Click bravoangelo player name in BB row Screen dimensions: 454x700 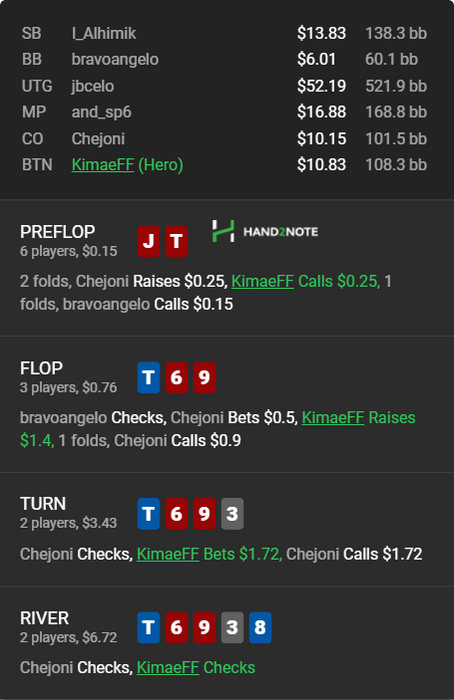point(115,59)
